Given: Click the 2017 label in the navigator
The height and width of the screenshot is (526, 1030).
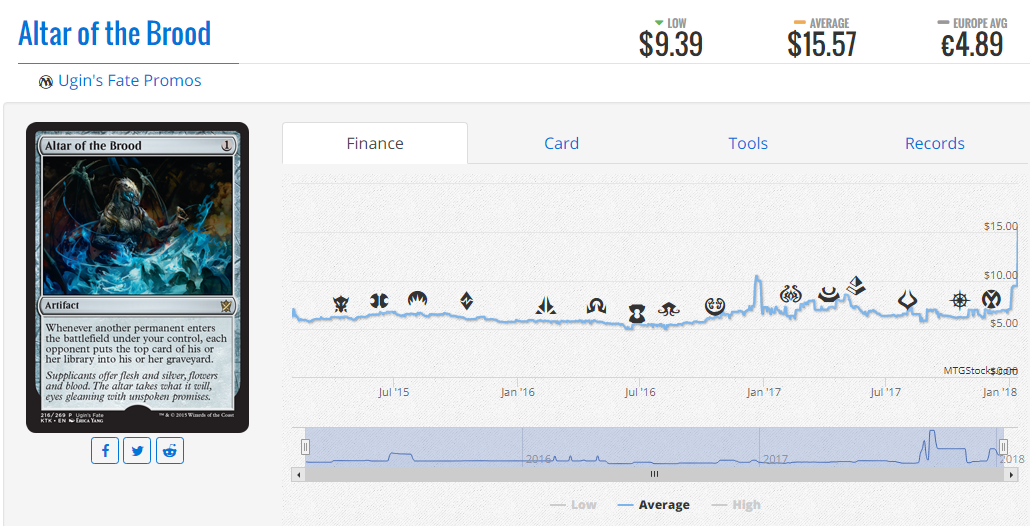Looking at the screenshot, I should [x=776, y=458].
